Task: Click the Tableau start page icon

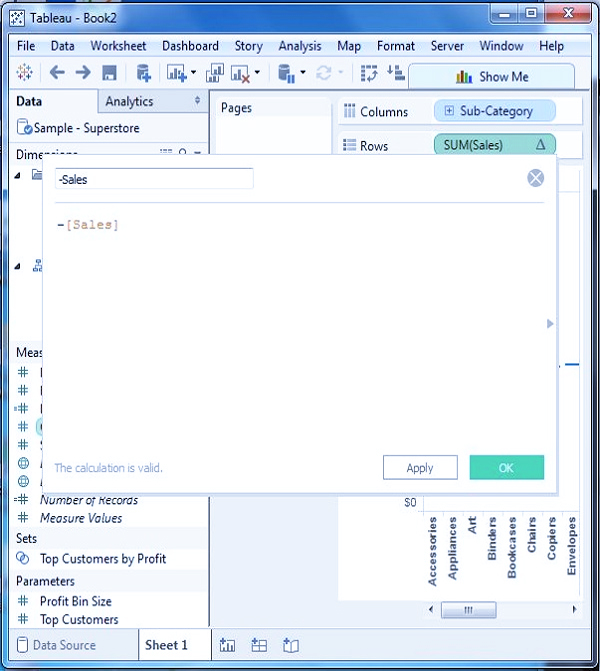Action: click(24, 72)
